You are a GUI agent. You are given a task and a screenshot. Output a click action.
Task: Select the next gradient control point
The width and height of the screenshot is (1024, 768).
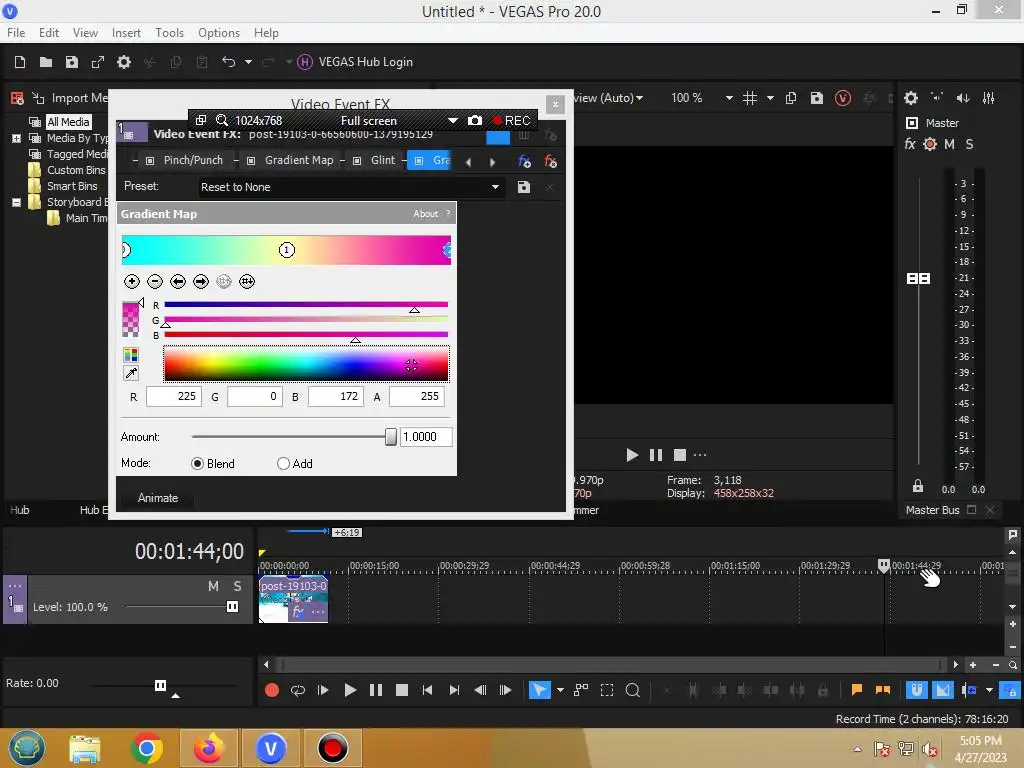pyautogui.click(x=200, y=281)
